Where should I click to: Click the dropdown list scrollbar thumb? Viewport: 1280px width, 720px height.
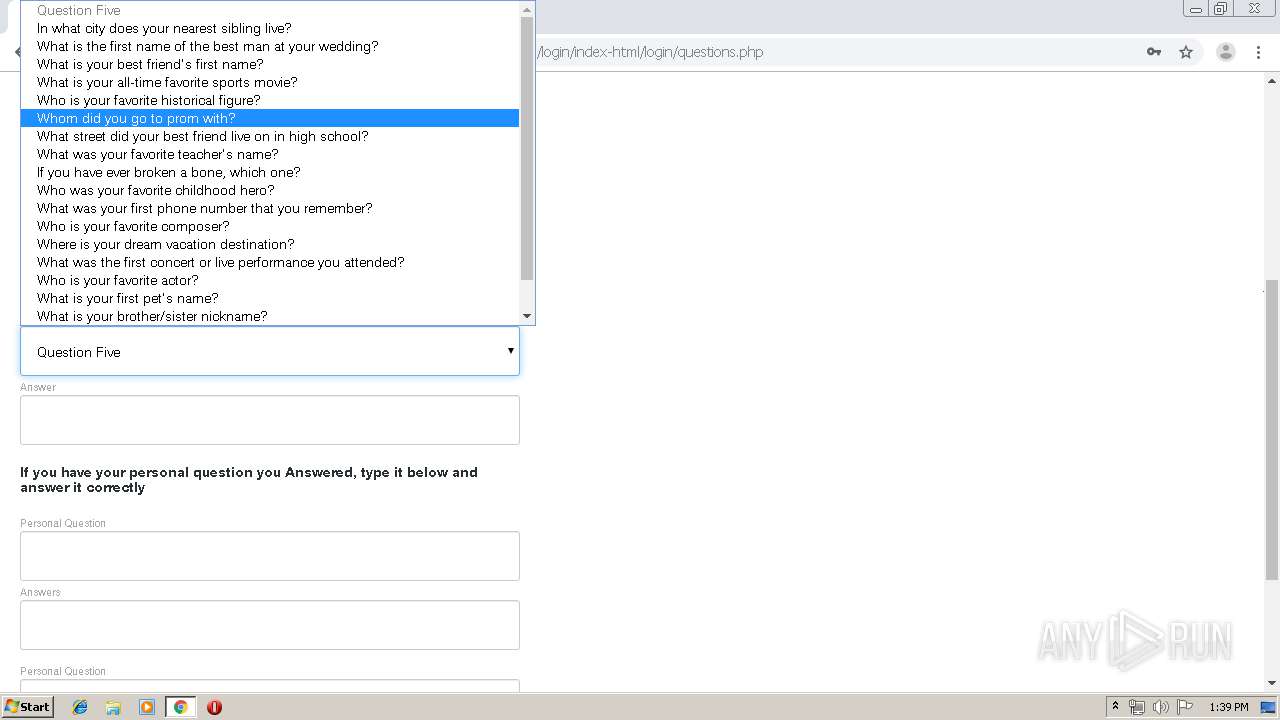[x=527, y=148]
